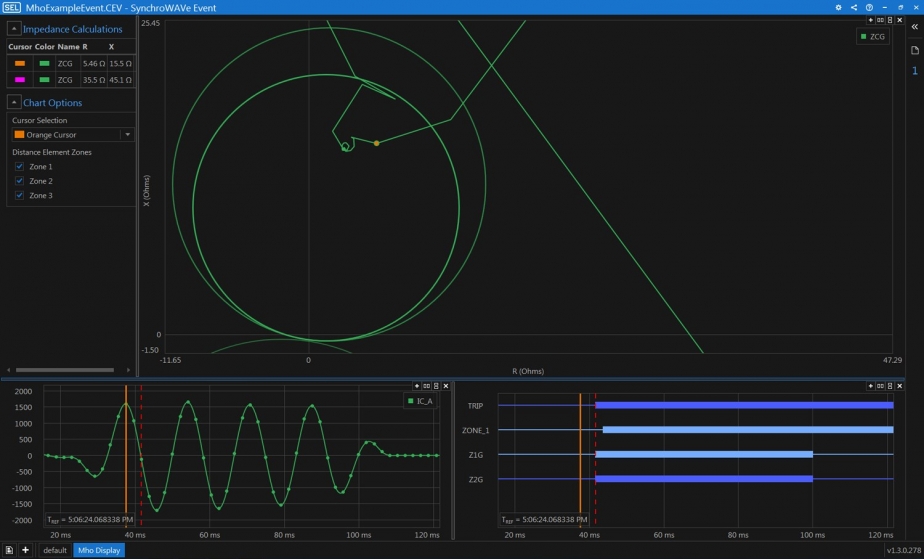Screen dimensions: 924x559
Task: Open the Cursor Selection dropdown
Action: [x=127, y=134]
